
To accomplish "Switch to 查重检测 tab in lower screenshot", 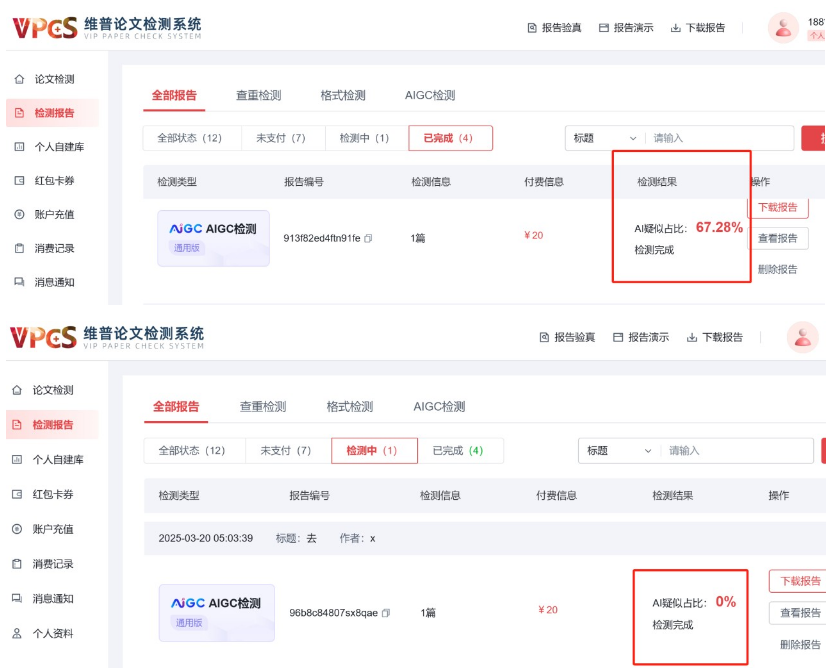I will click(x=263, y=407).
